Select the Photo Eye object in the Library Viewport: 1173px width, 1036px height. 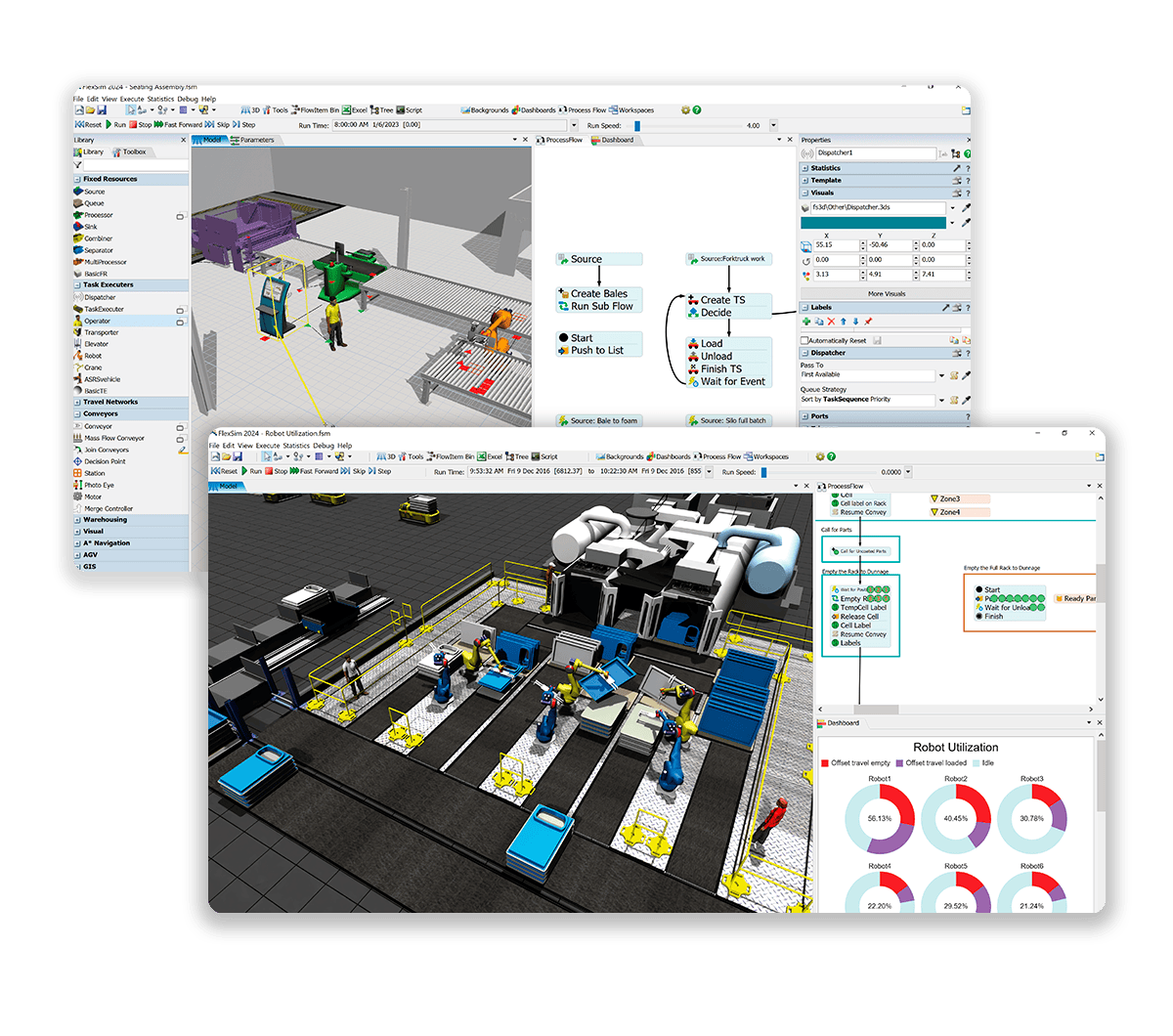(93, 485)
